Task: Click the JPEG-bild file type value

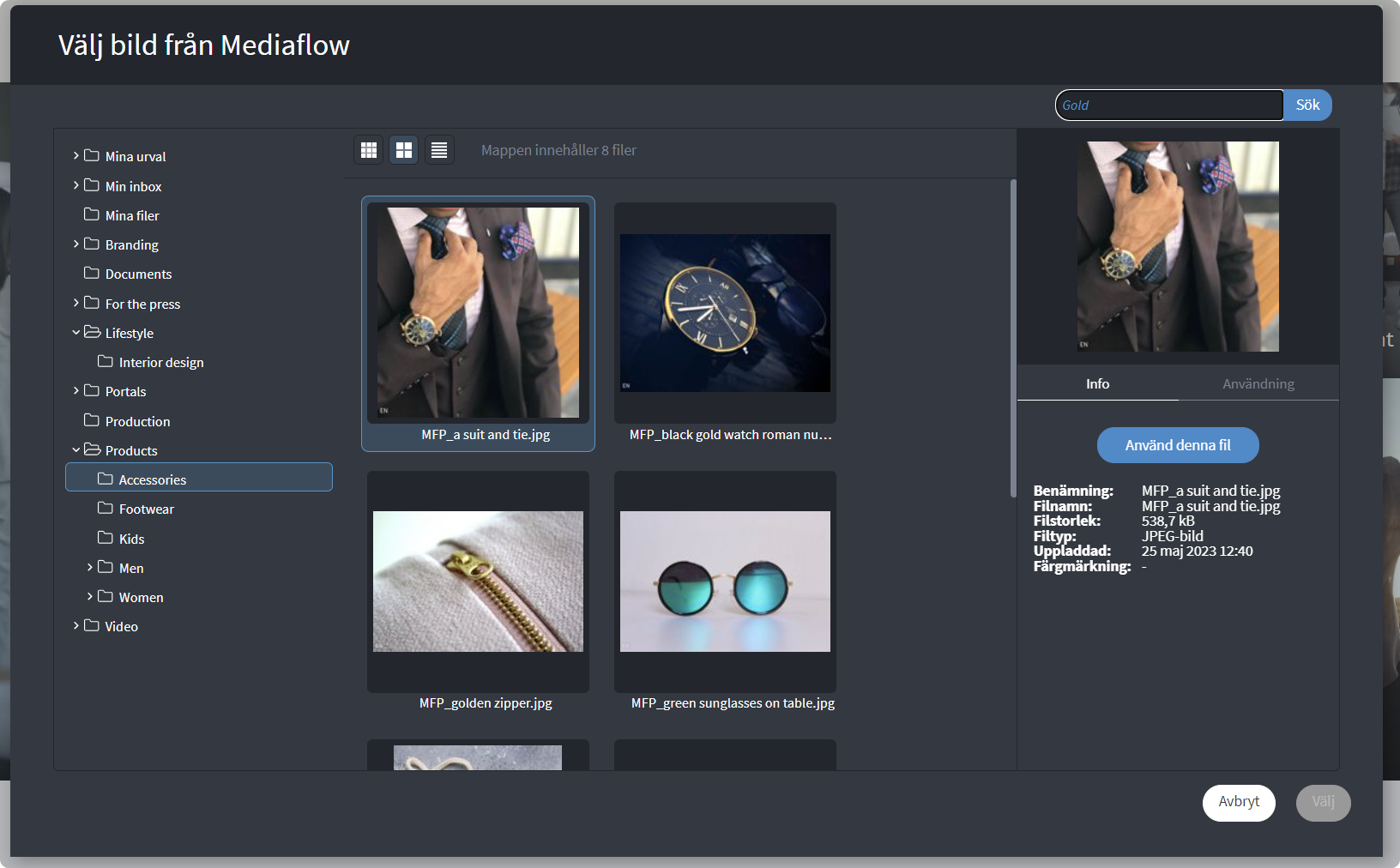Action: (1172, 536)
